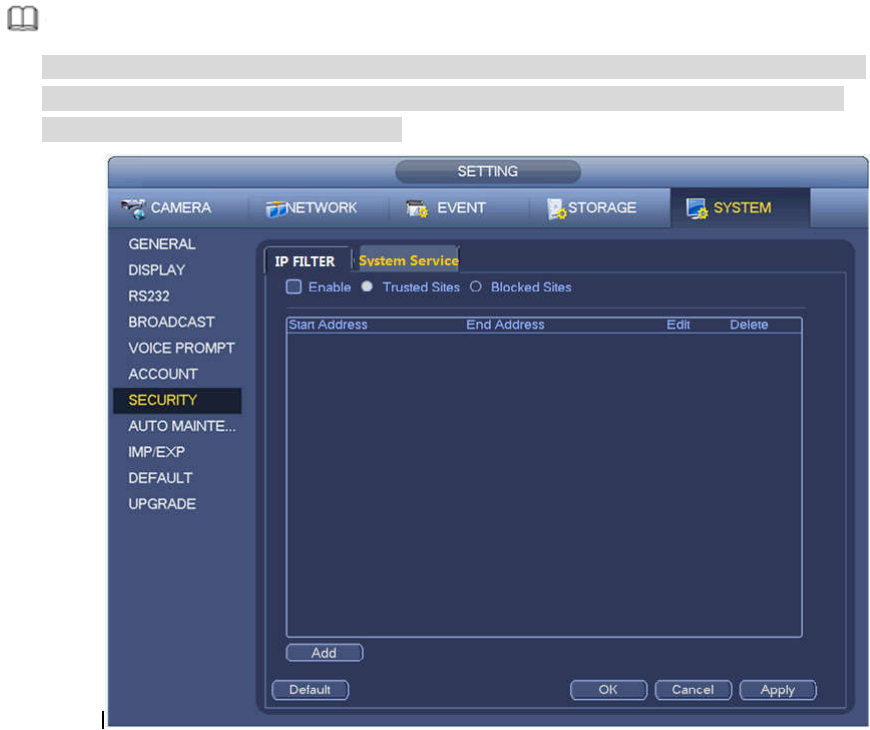Click the Cancel button
The height and width of the screenshot is (730, 870).
(693, 690)
